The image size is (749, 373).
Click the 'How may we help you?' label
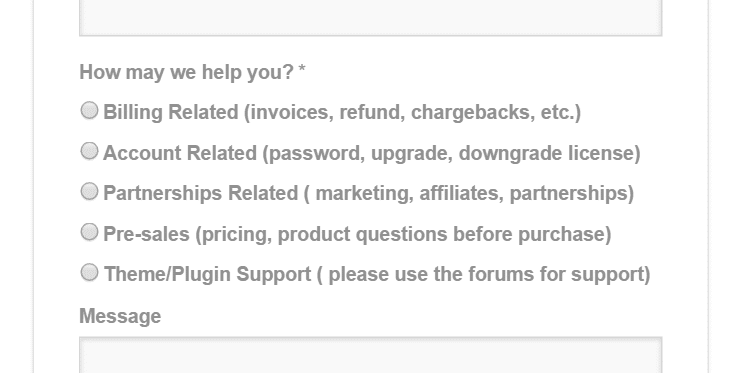(186, 72)
